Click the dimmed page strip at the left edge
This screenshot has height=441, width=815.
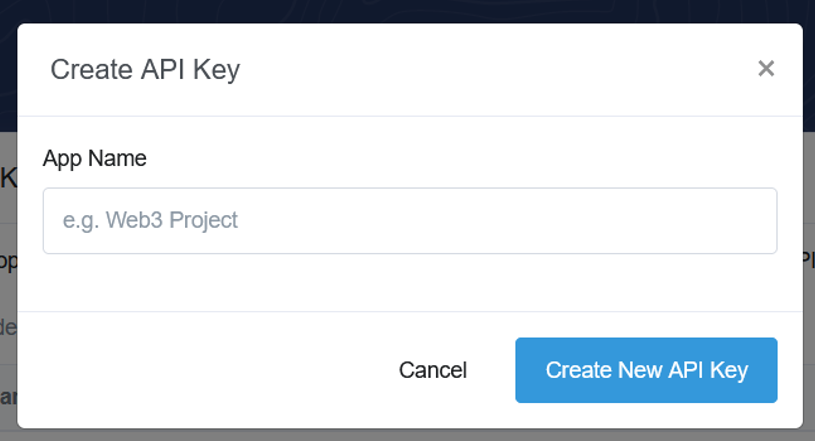tap(8, 281)
